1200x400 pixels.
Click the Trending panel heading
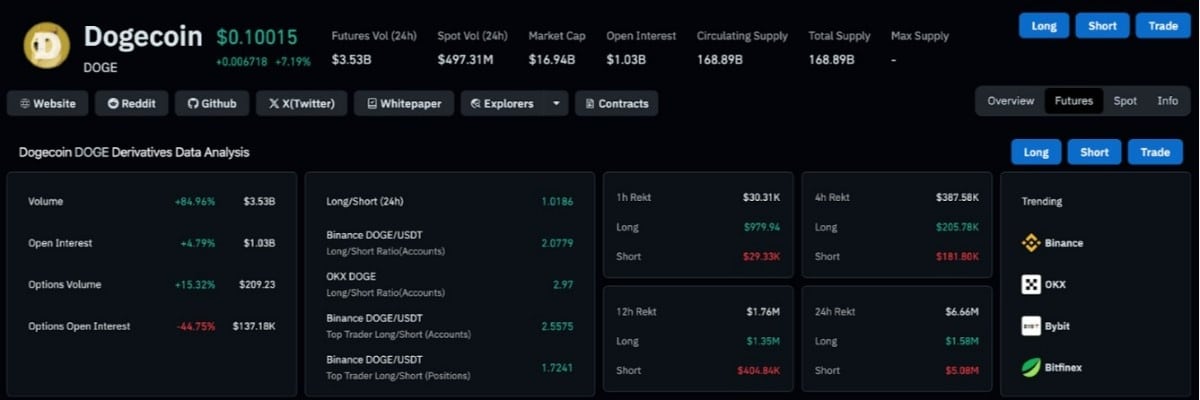1041,201
